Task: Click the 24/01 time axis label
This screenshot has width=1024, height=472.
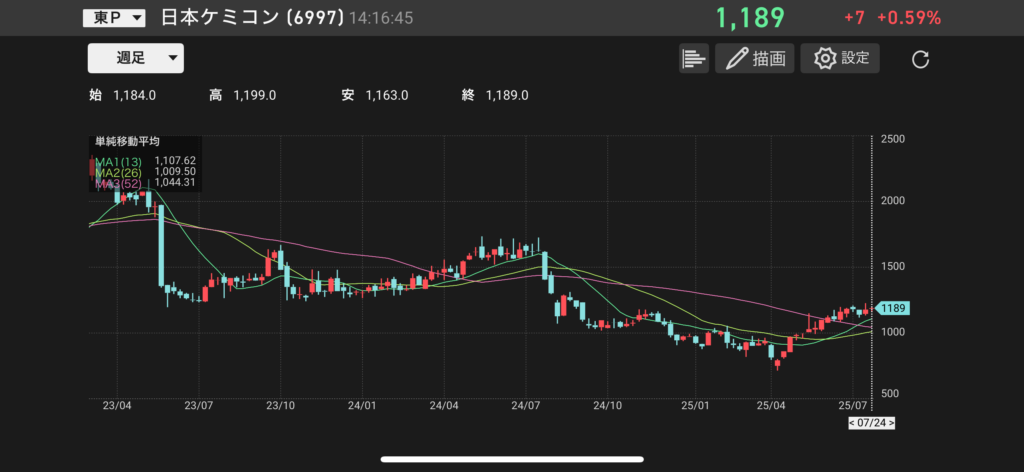Action: click(x=362, y=406)
